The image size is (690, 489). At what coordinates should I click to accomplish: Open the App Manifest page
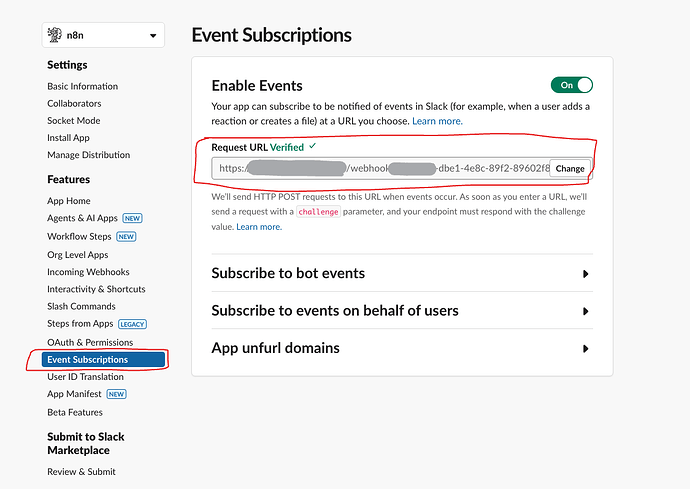pos(74,394)
